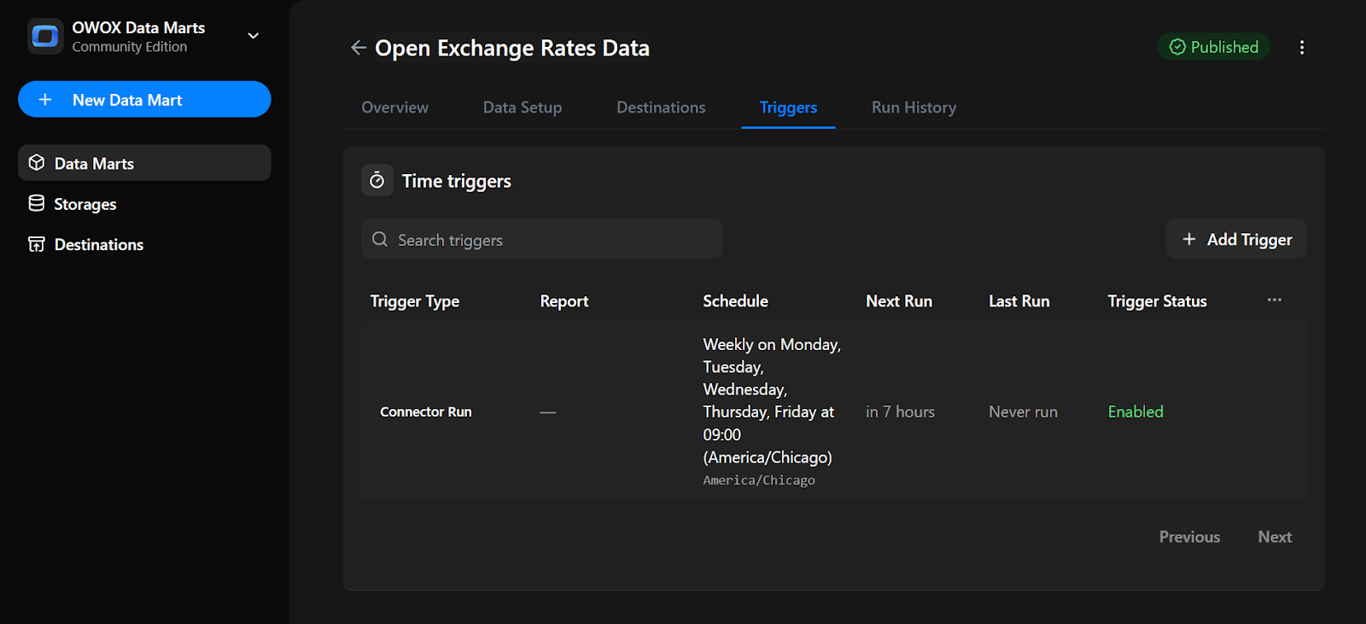Screen dimensions: 1366x624
Task: Click the 'Never run' cell
Action: point(1023,411)
